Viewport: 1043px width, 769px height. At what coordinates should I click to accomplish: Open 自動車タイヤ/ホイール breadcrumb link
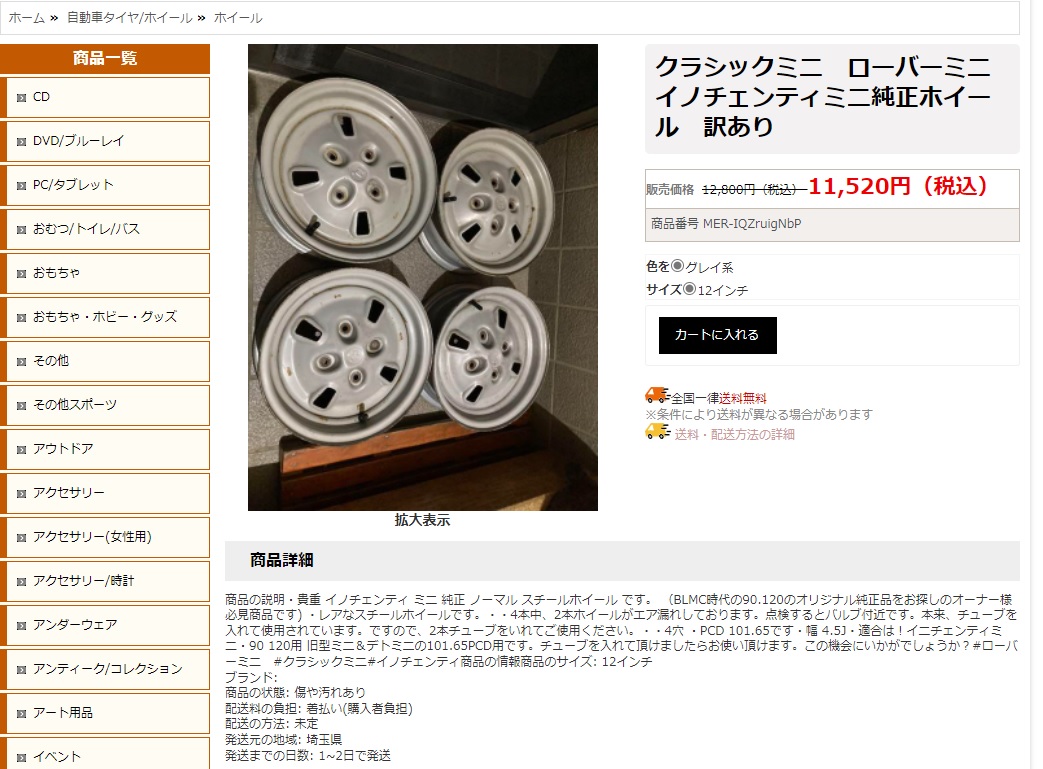tap(130, 18)
